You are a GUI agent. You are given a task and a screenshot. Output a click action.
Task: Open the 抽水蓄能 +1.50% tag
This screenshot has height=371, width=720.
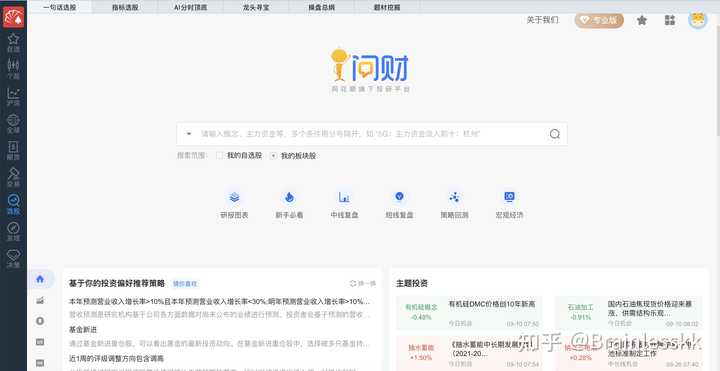pos(421,353)
